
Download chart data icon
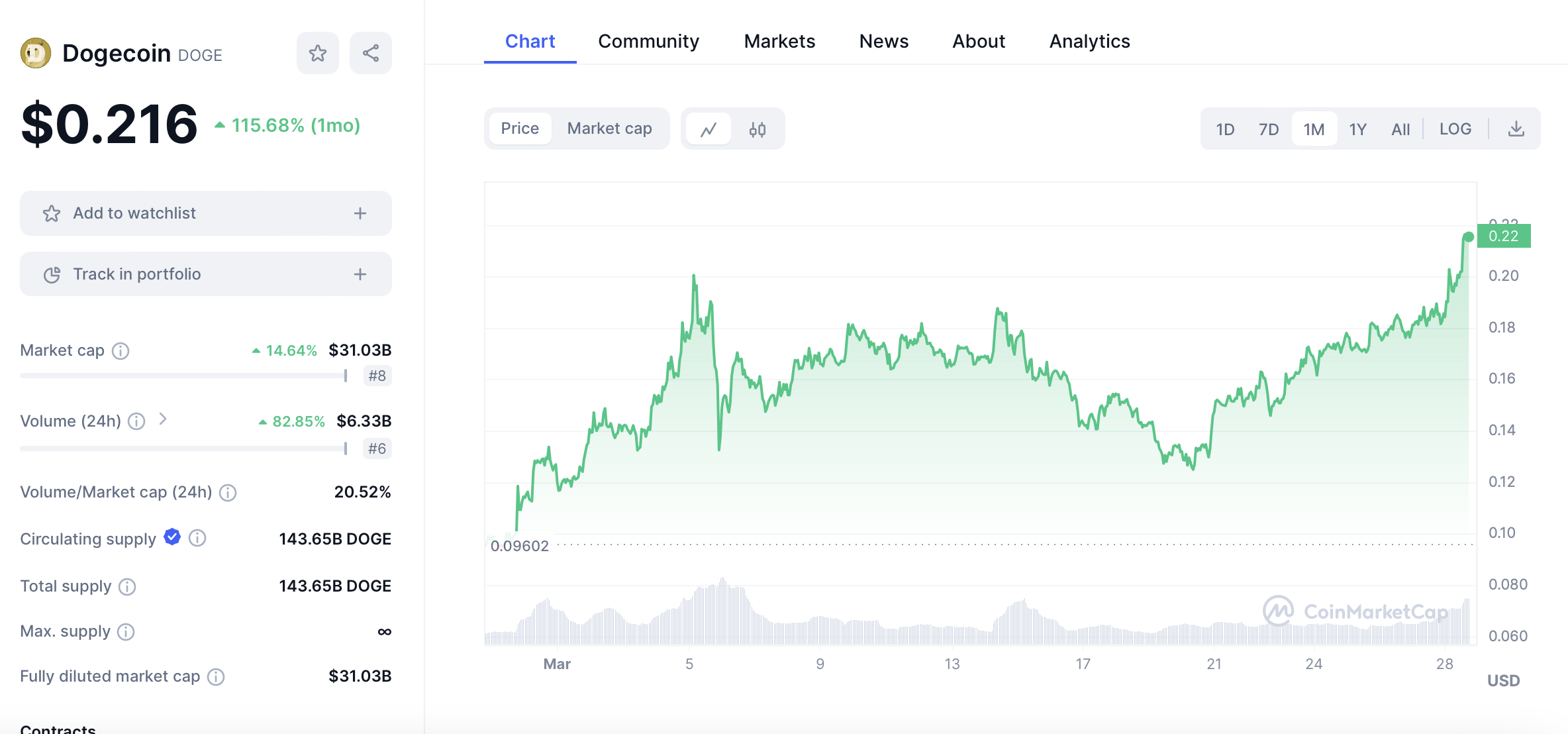coord(1516,129)
